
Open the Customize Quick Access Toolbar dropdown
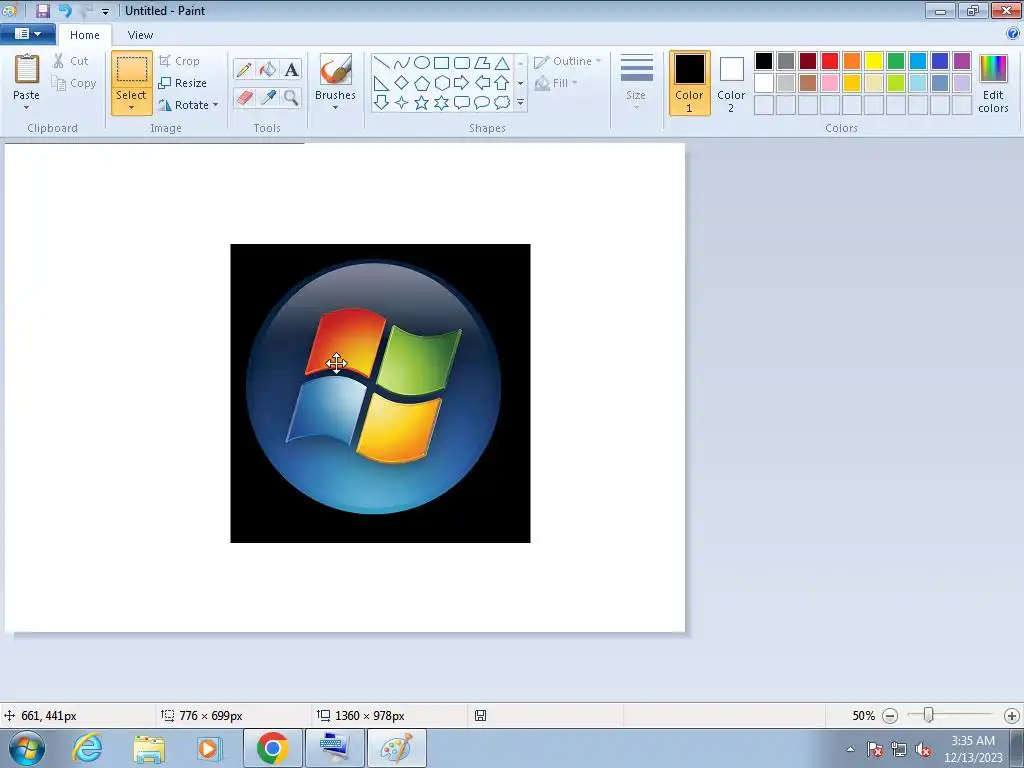coord(105,11)
